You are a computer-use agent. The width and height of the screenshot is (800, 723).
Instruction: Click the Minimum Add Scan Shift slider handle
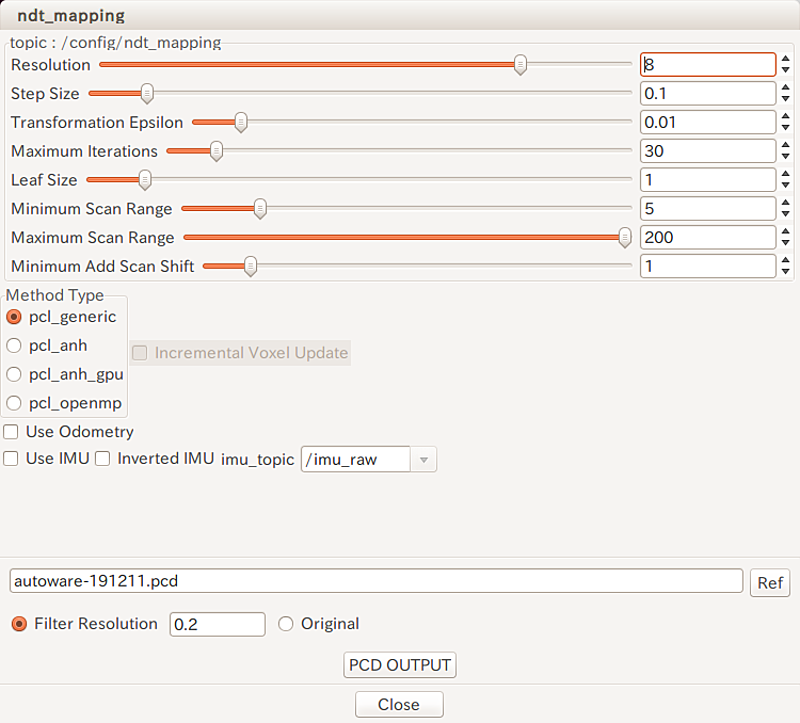pos(250,266)
